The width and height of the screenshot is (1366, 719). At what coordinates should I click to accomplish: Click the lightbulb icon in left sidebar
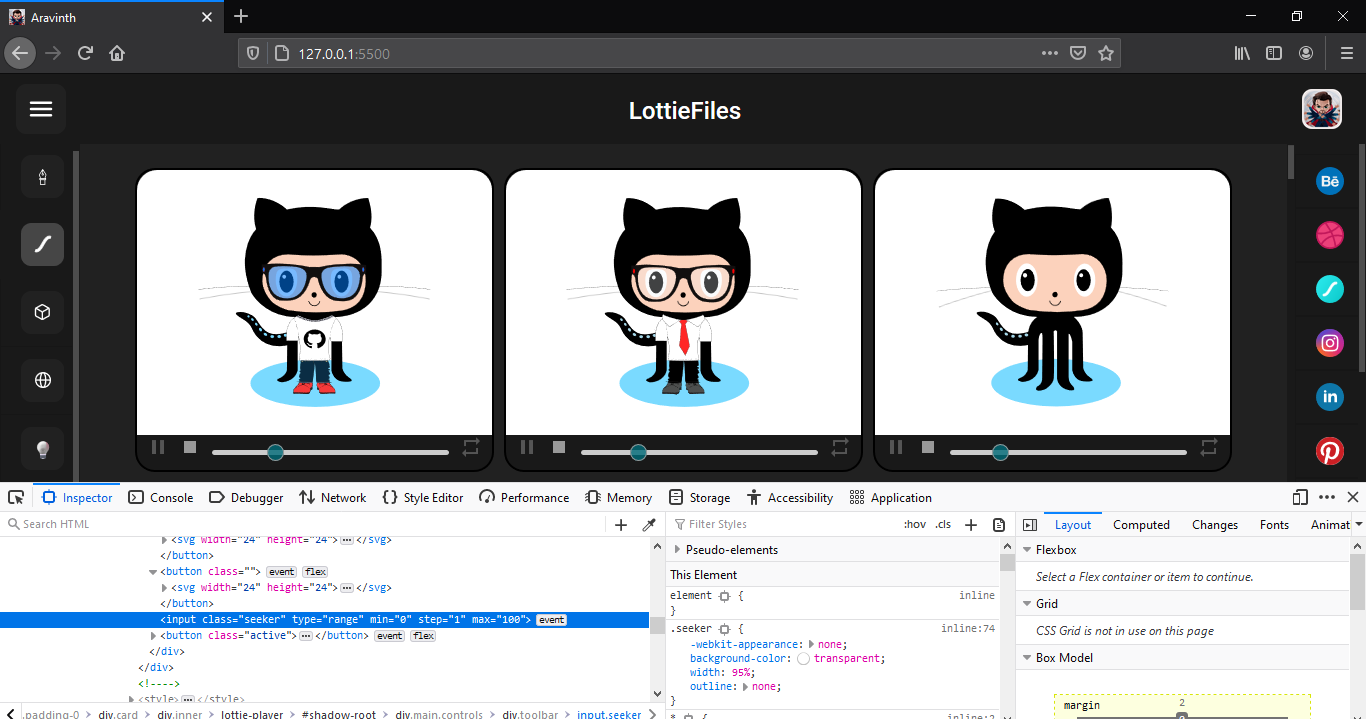click(41, 448)
